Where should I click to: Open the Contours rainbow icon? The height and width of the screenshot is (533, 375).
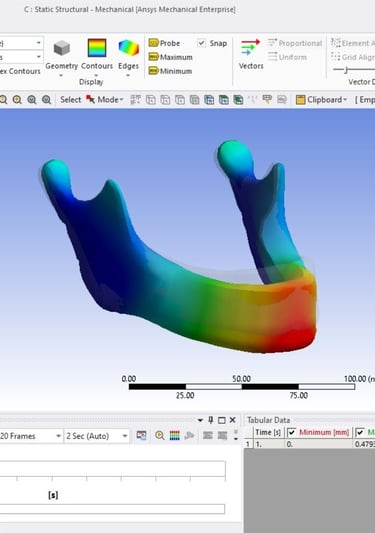coord(97,48)
